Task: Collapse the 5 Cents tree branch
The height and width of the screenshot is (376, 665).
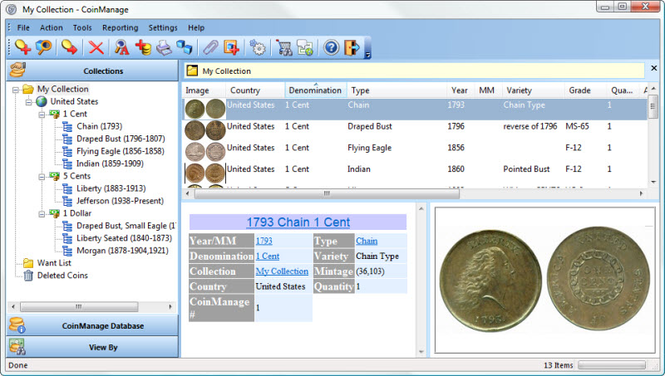Action: [x=42, y=176]
